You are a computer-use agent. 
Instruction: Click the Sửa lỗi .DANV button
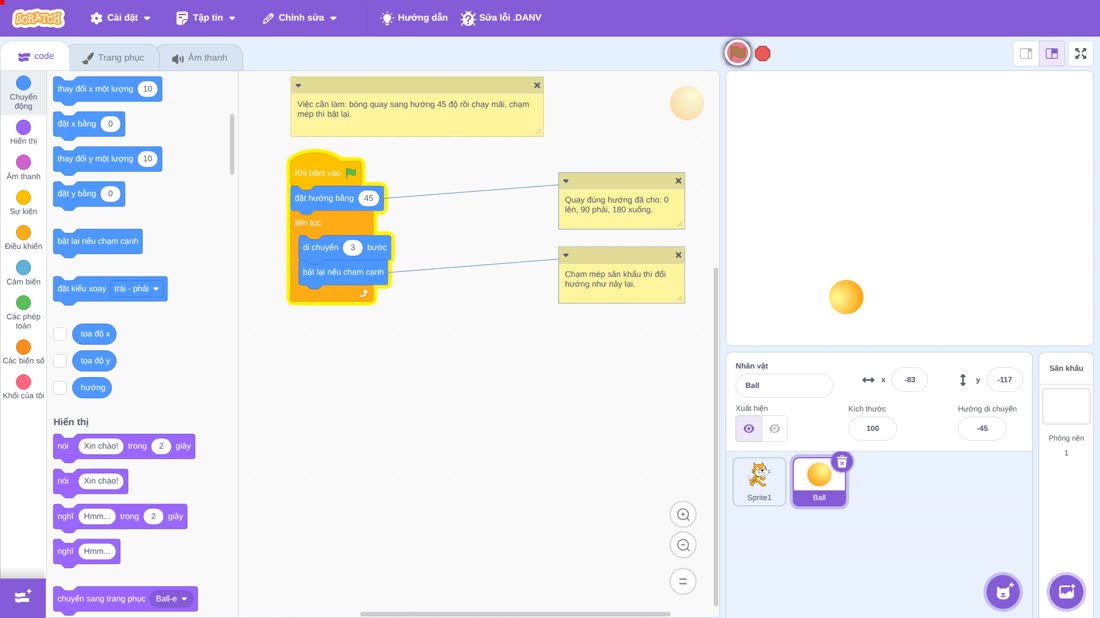coord(501,18)
